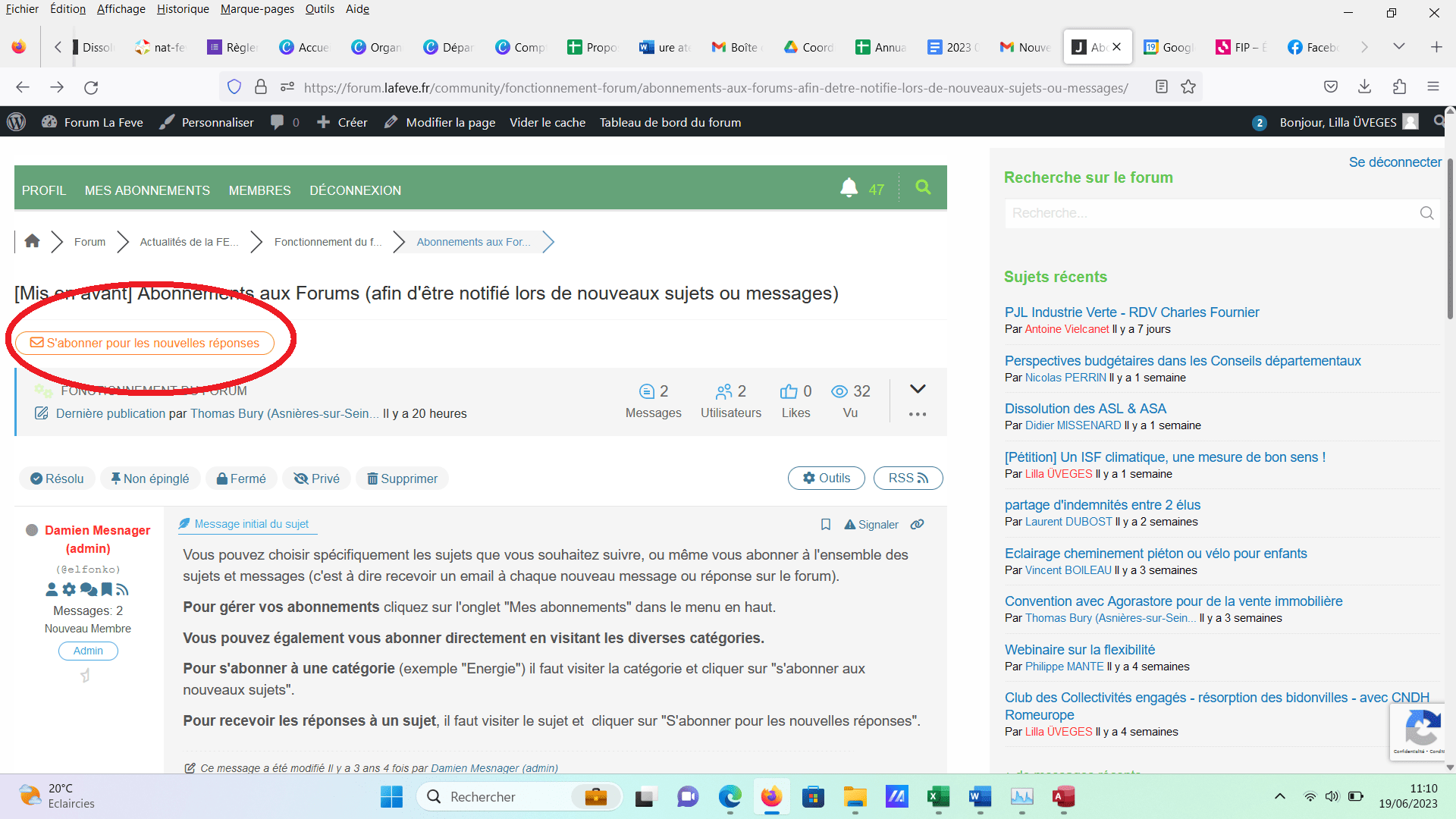The width and height of the screenshot is (1456, 819).
Task: Toggle the Résolu topic status
Action: coord(57,479)
